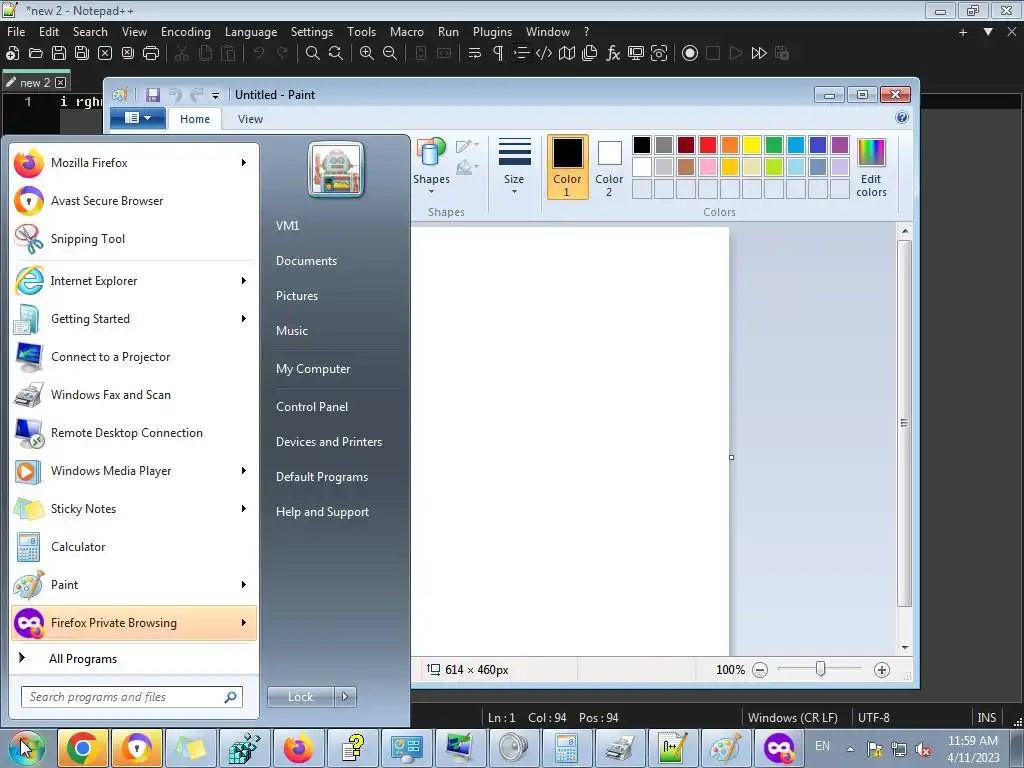Screen dimensions: 1024x768
Task: Open shutdown options arrow beside Lock
Action: (345, 697)
